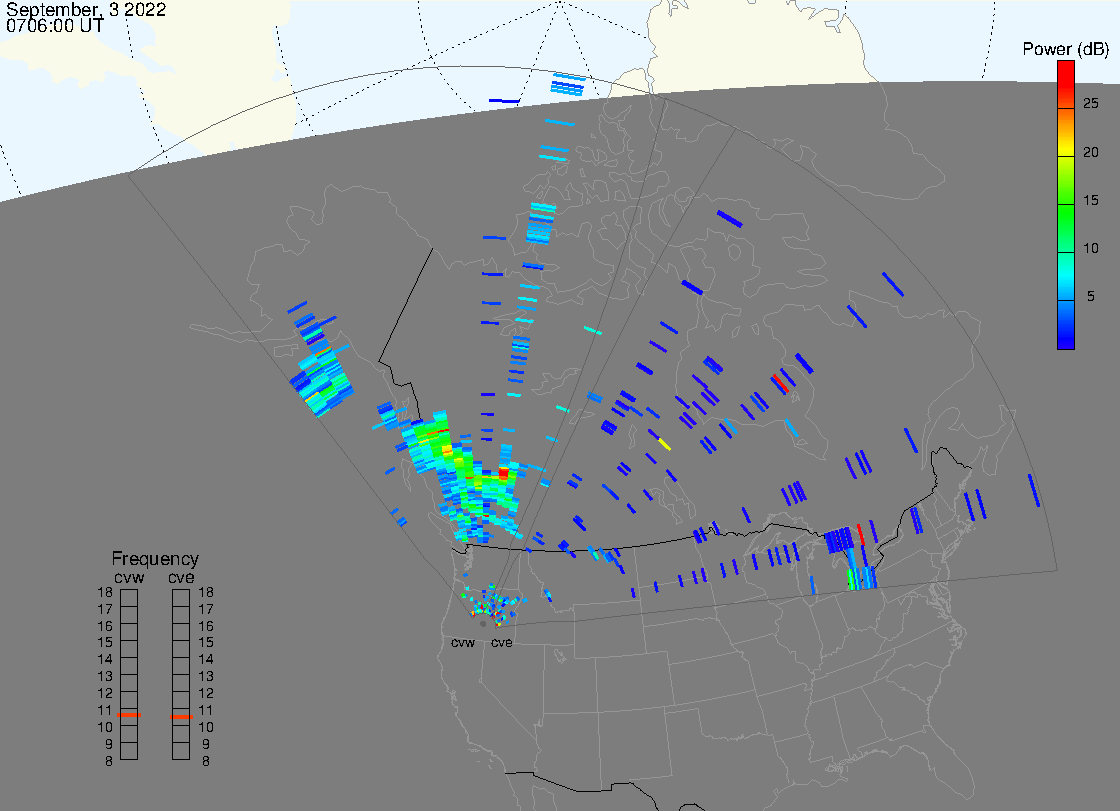The width and height of the screenshot is (1120, 811).
Task: Click the red frequency marker on cve bar
Action: point(181,717)
